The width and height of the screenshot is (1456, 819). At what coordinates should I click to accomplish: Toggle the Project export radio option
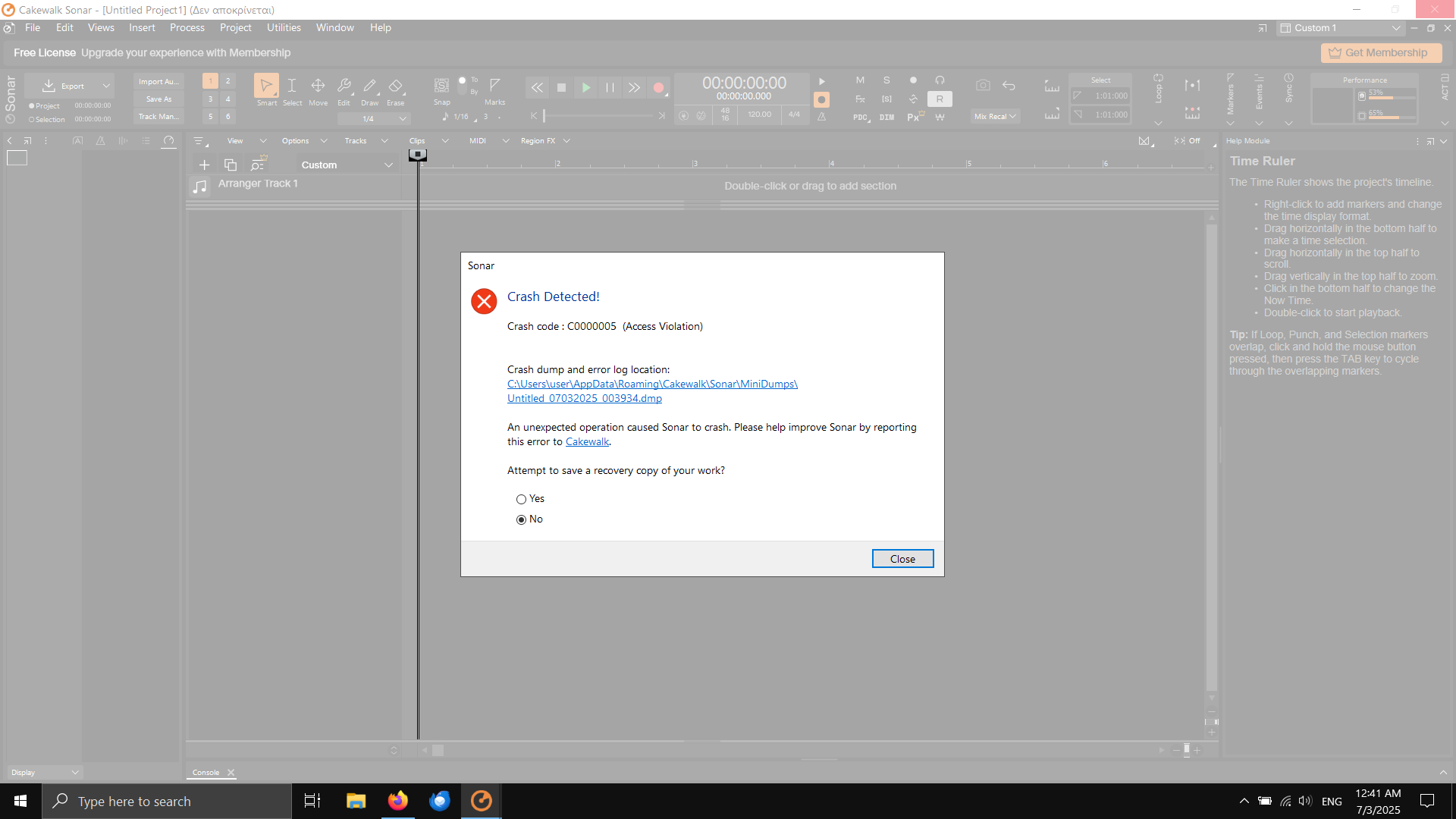click(x=32, y=106)
